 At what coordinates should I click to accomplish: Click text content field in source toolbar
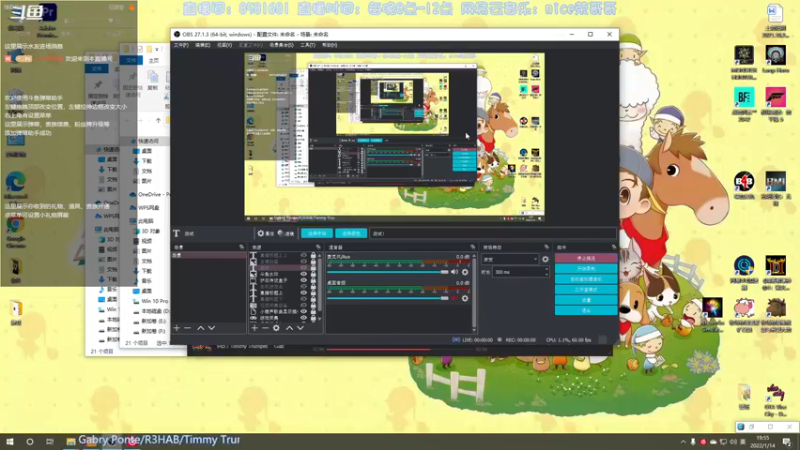[x=492, y=233]
